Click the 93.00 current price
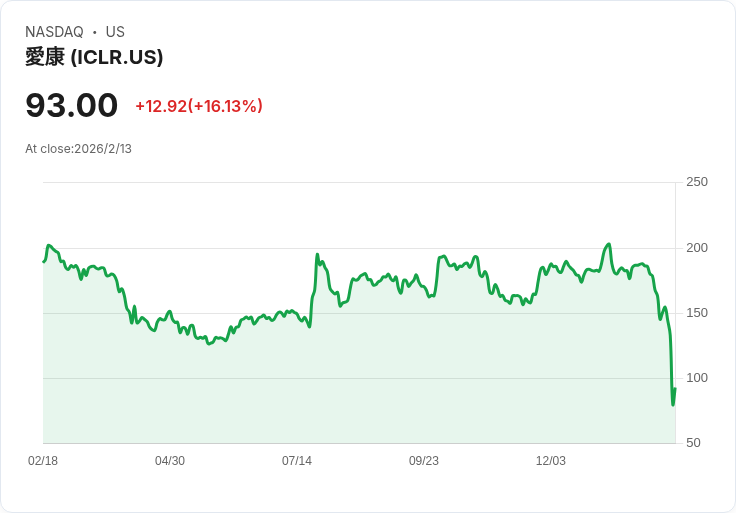 (71, 105)
